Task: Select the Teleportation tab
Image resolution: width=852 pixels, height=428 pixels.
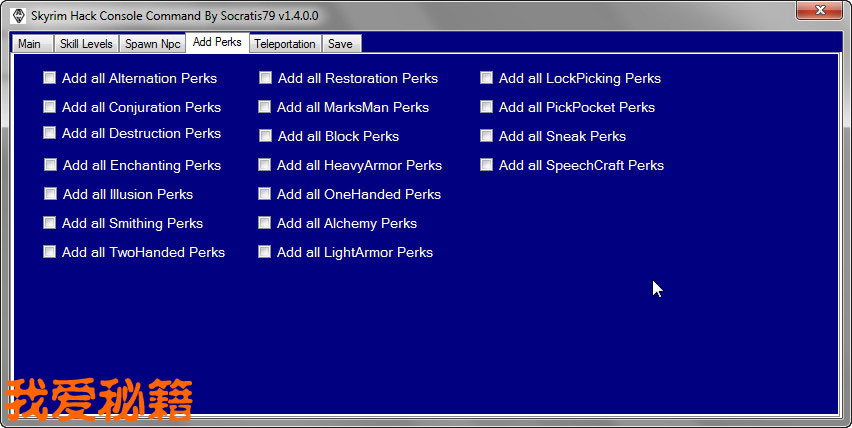Action: 285,44
